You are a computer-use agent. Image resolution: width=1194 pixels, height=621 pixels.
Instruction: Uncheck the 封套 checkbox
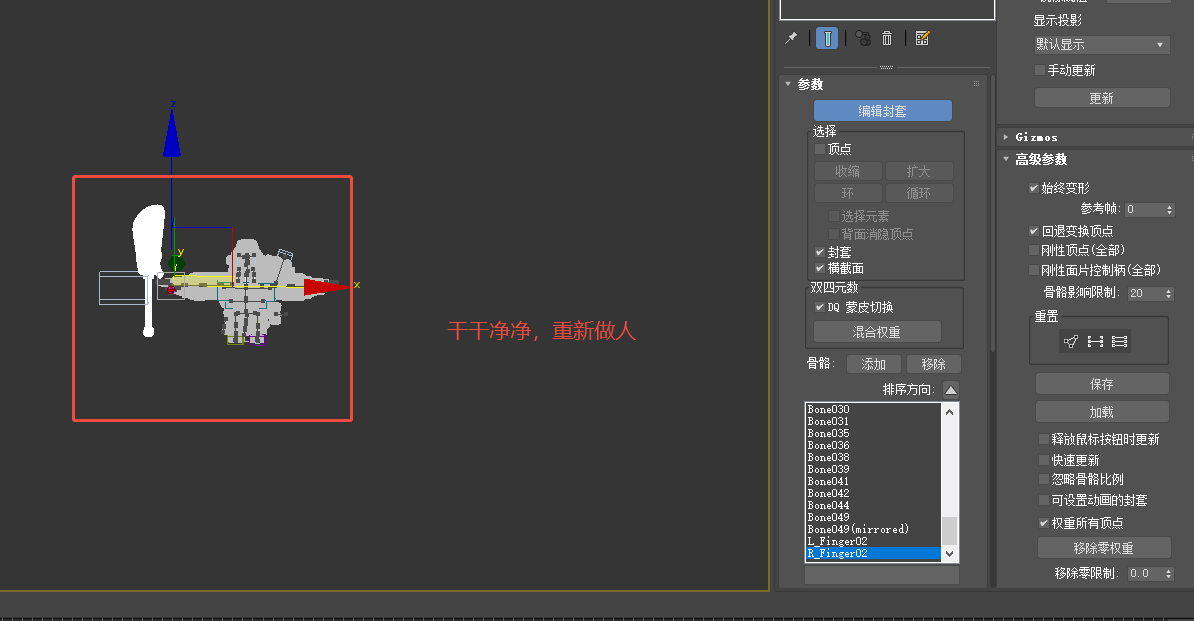820,252
